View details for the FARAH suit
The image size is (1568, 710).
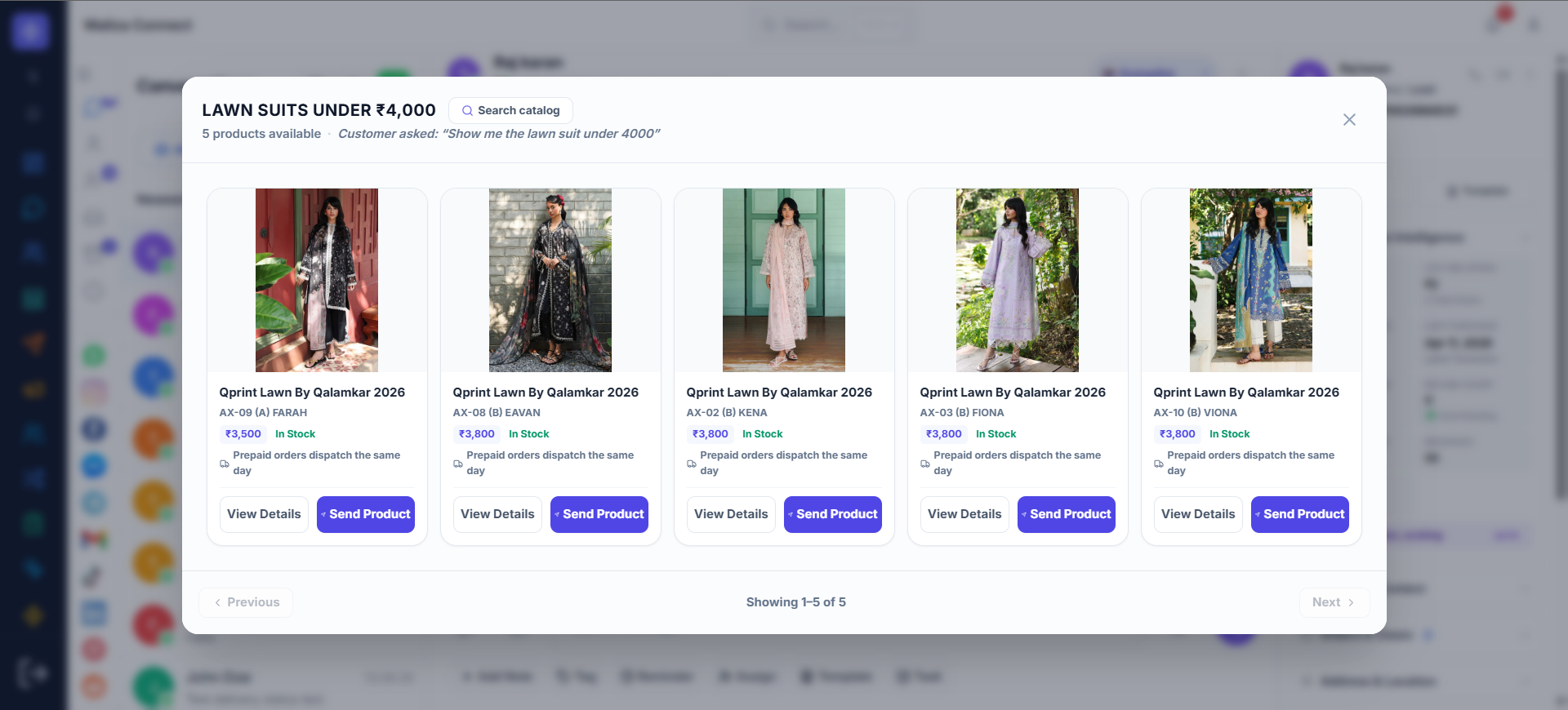point(264,514)
